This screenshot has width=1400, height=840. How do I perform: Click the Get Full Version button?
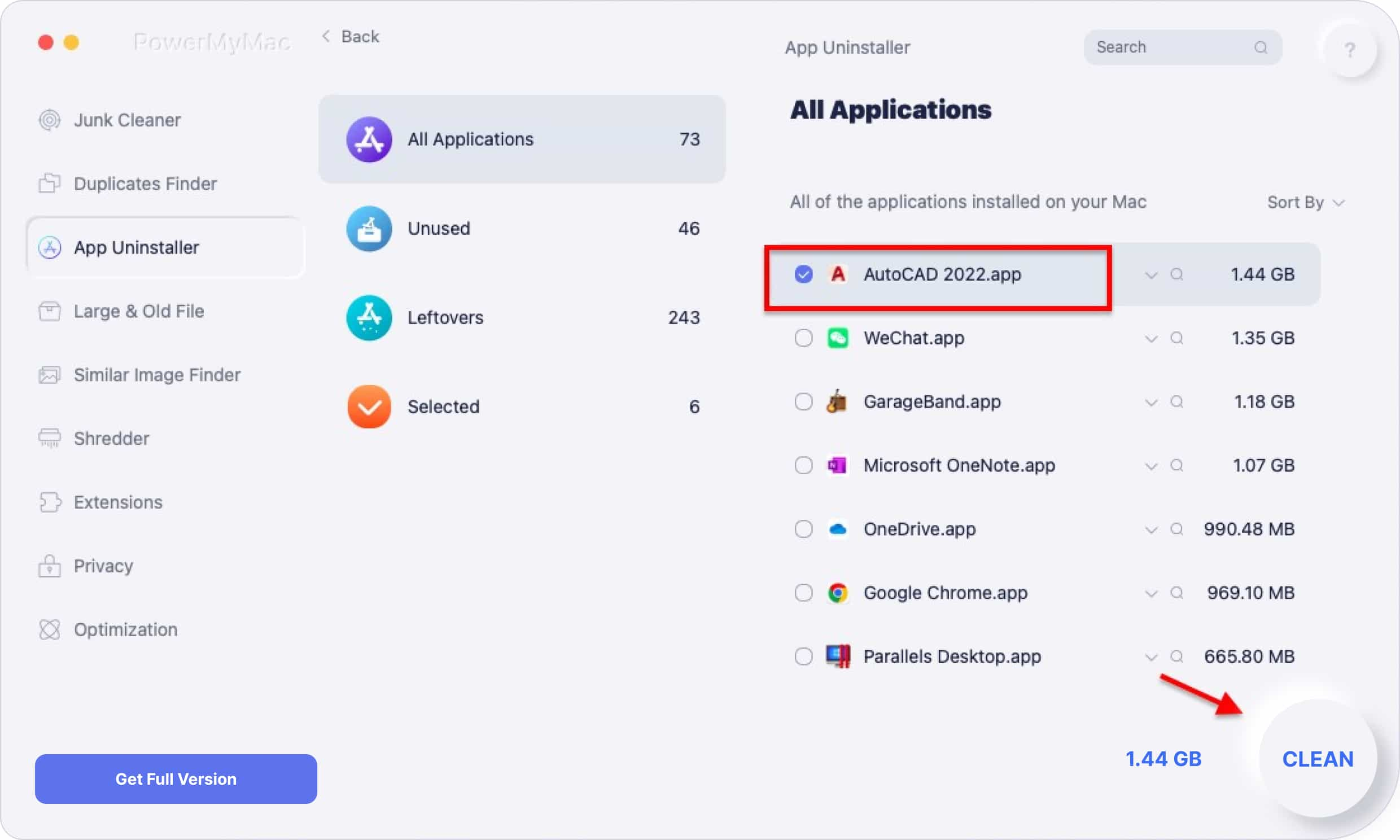click(x=175, y=779)
